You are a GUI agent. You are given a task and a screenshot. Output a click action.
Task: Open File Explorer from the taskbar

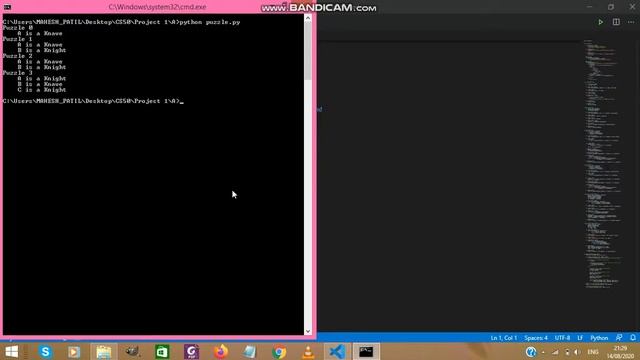[x=104, y=351]
